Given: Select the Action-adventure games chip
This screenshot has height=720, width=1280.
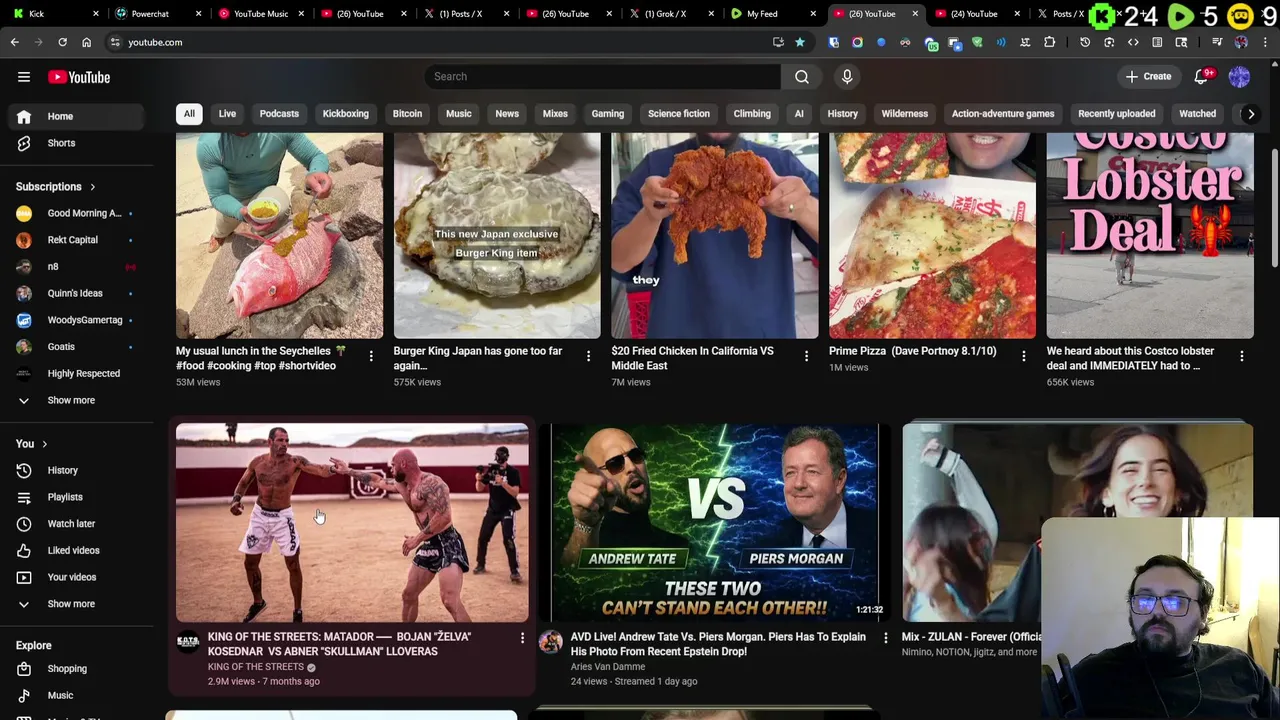Looking at the screenshot, I should 1003,114.
